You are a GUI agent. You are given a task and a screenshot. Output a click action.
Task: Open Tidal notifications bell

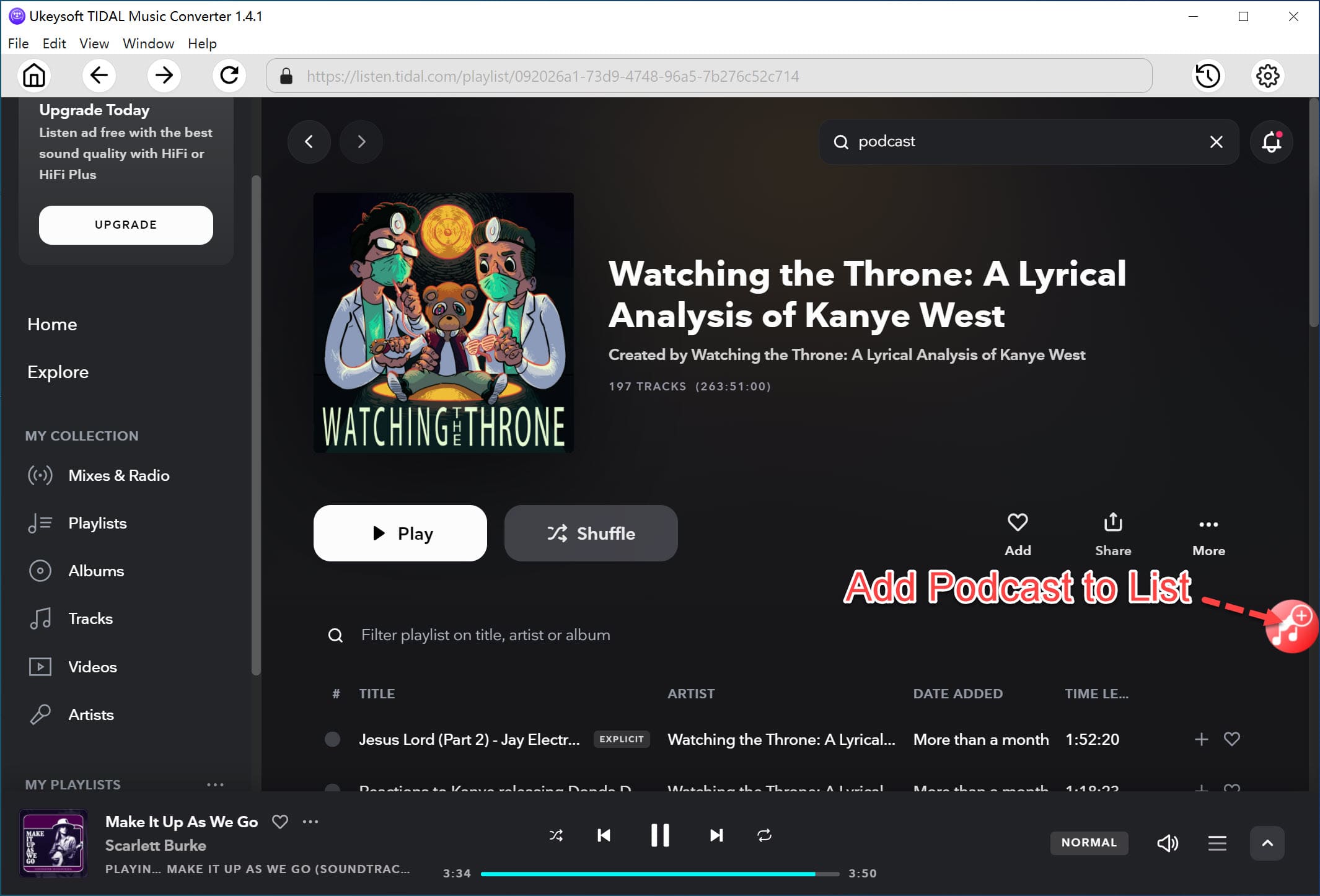(x=1272, y=142)
